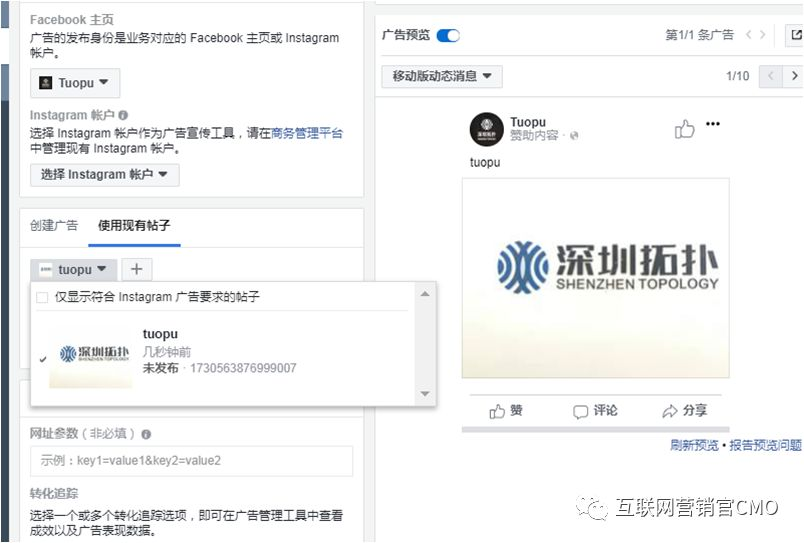The width and height of the screenshot is (804, 543).
Task: Click the 评论 comment button in preview
Action: [x=595, y=411]
